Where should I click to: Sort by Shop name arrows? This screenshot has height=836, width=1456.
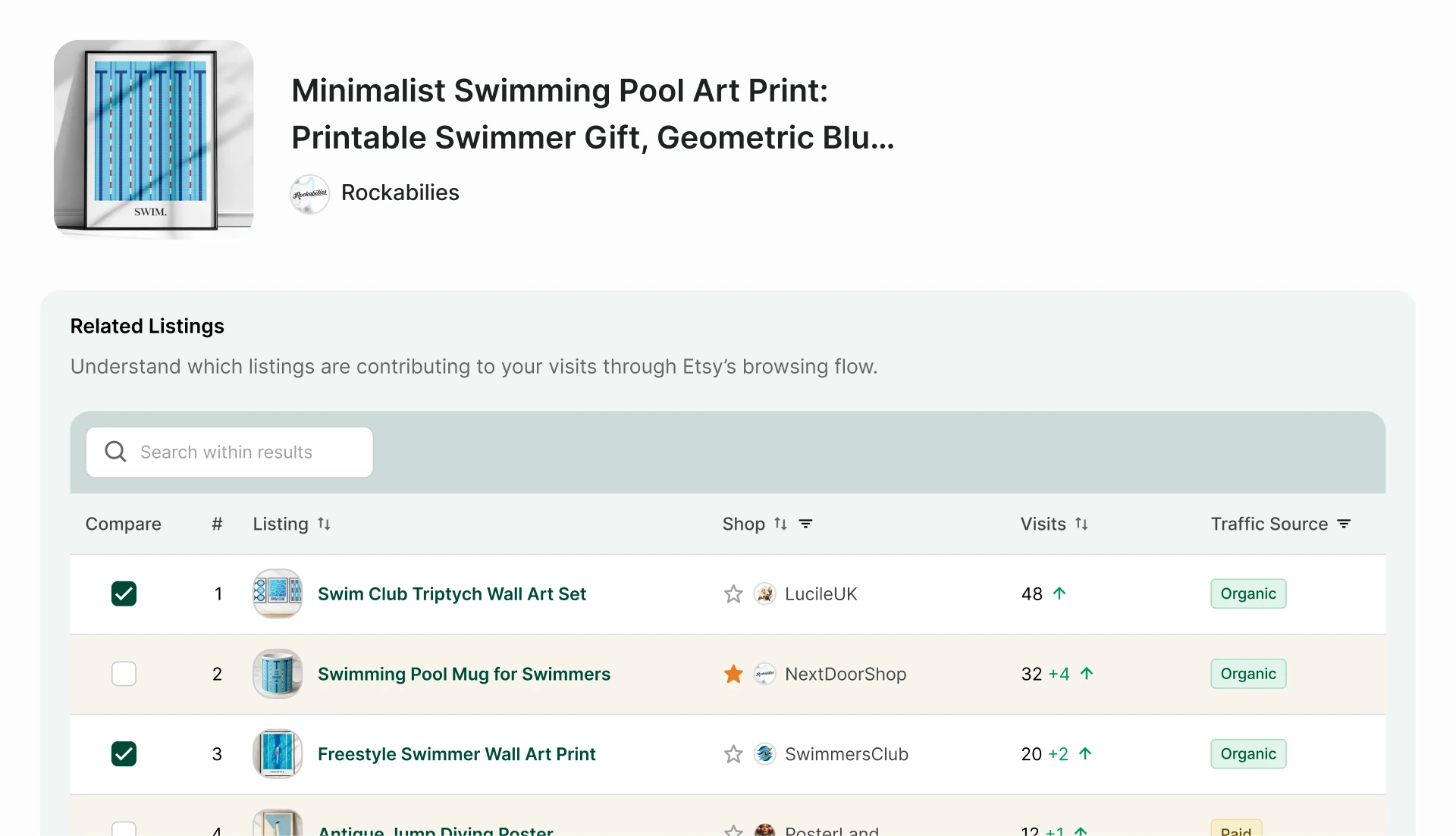tap(780, 524)
